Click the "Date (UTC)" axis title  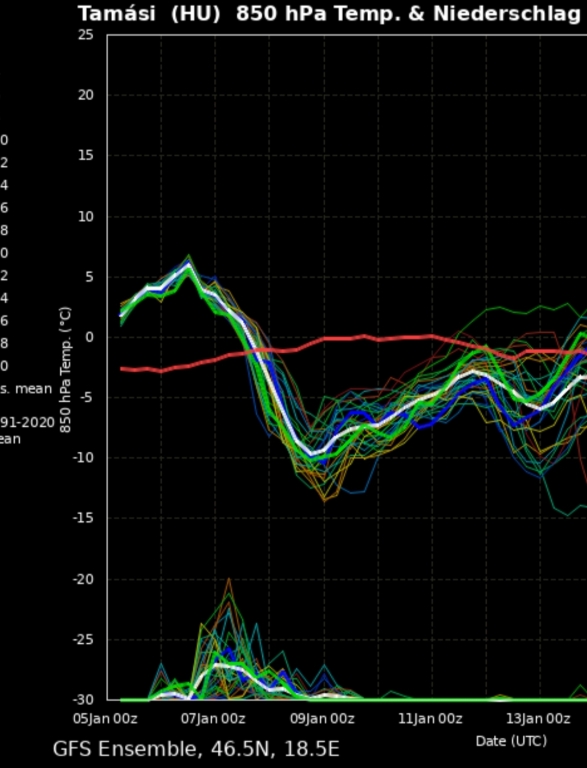[511, 741]
